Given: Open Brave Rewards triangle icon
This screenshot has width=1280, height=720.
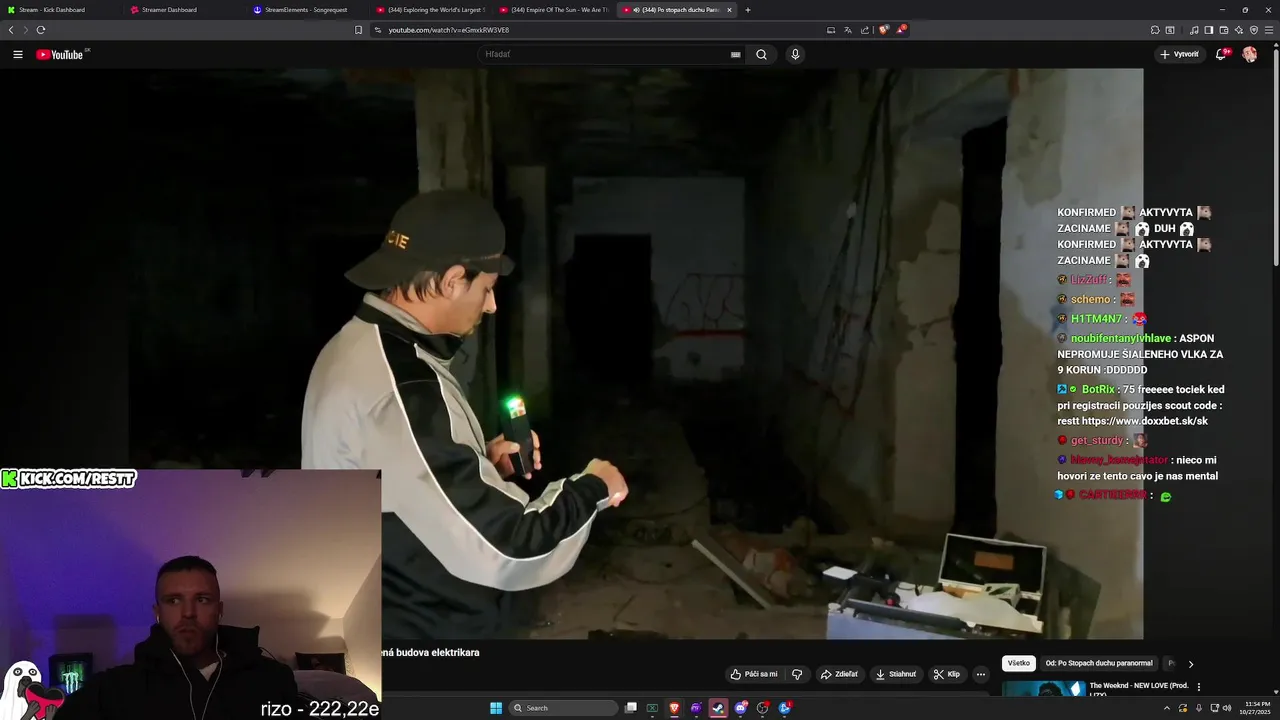Looking at the screenshot, I should pos(901,30).
